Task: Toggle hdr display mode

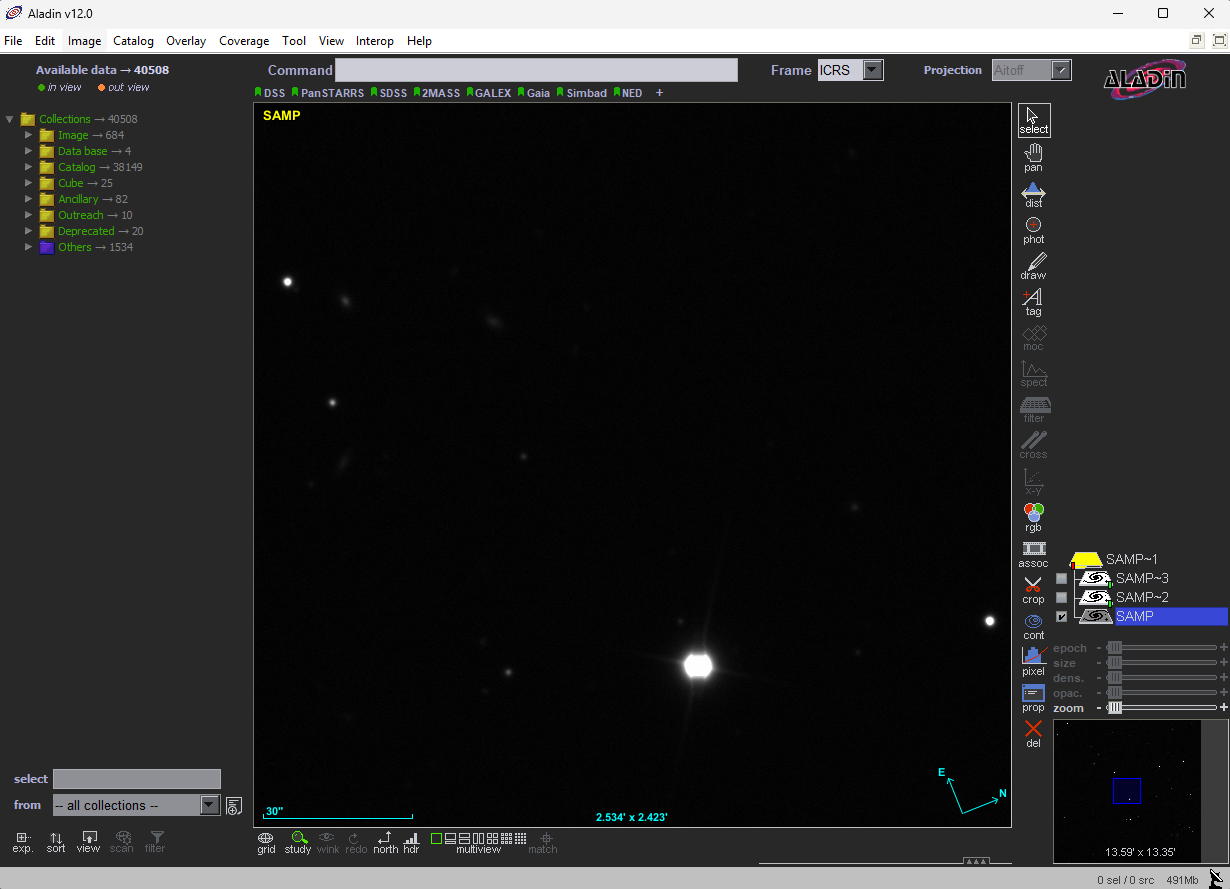Action: 412,842
